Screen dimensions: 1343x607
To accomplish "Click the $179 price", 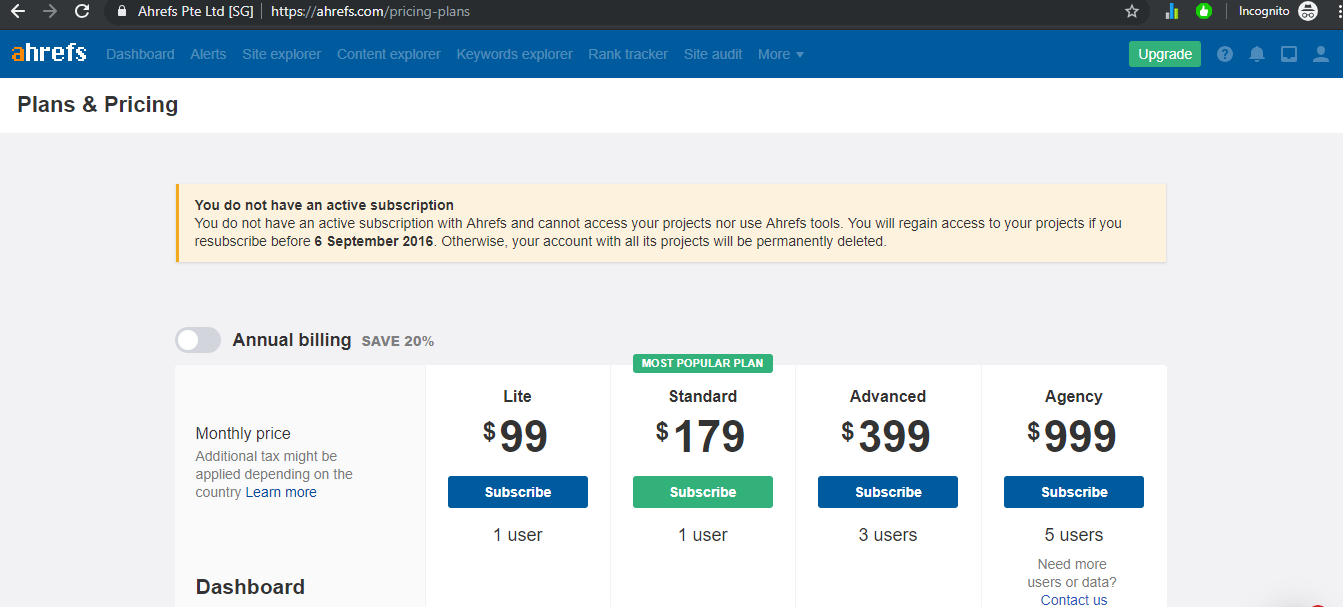I will (x=701, y=436).
